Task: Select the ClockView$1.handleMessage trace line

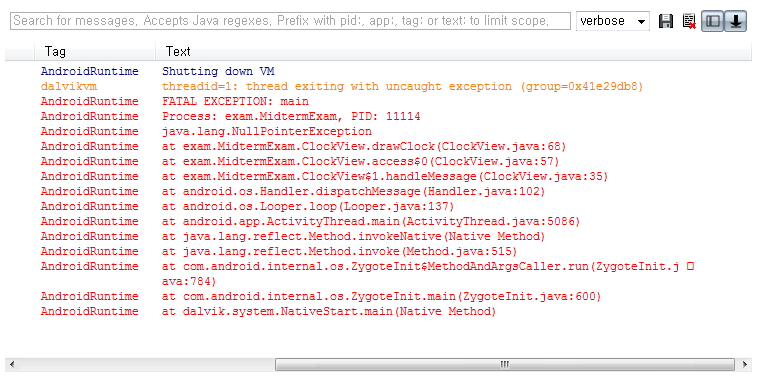Action: pyautogui.click(x=378, y=176)
